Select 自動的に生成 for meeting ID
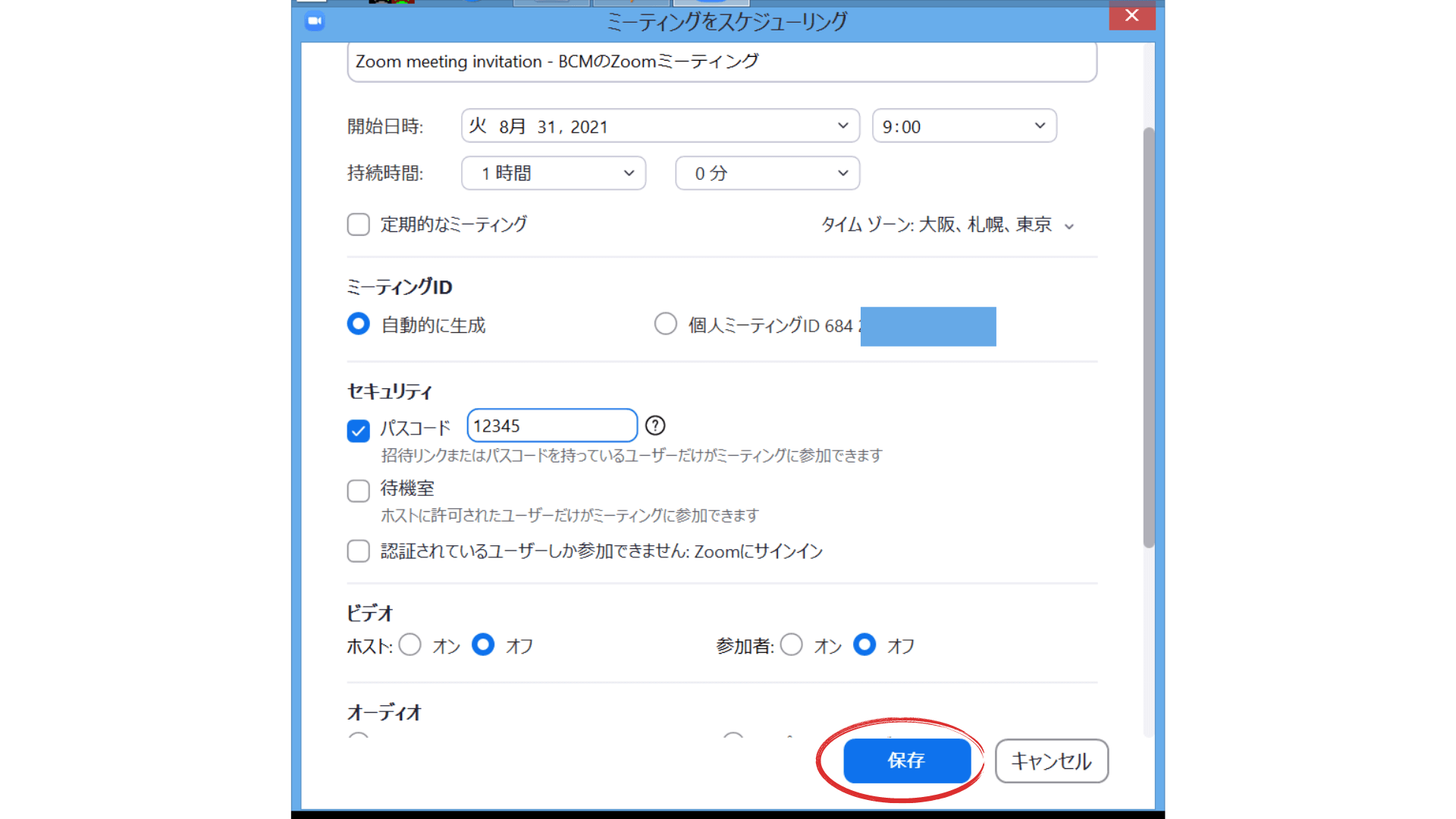Viewport: 1456px width, 819px height. pos(357,324)
